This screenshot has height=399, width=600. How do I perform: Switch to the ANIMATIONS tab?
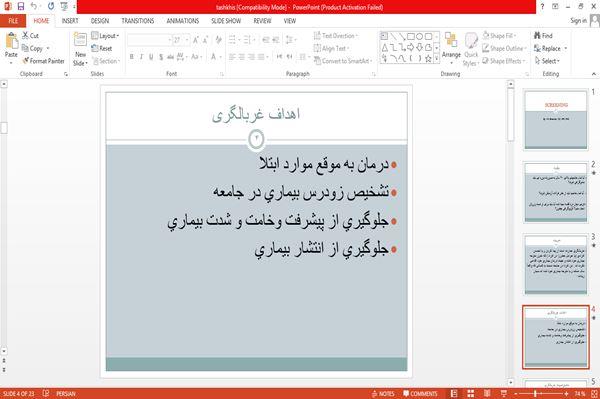183,21
